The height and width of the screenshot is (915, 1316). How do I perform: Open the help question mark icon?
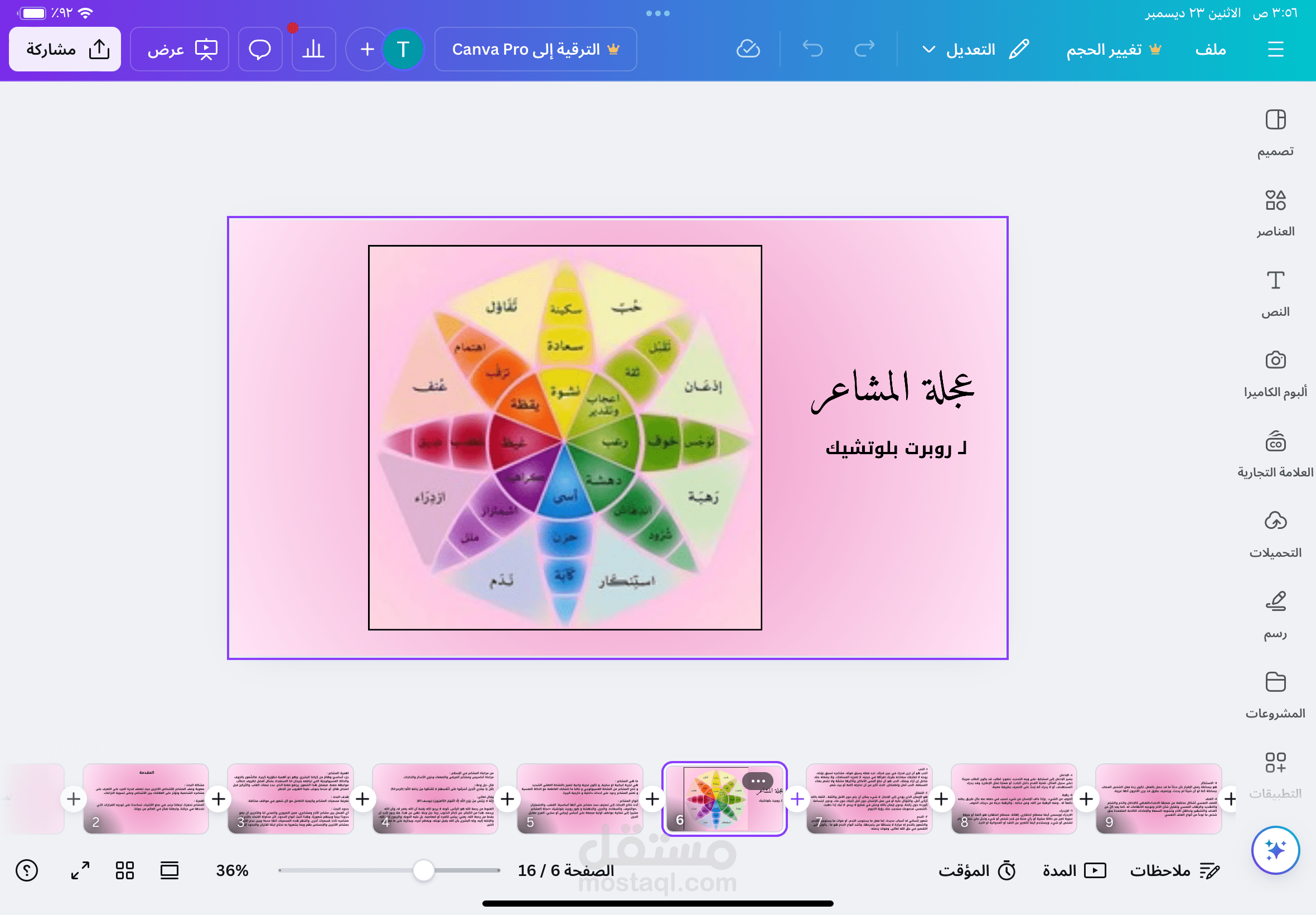tap(27, 870)
